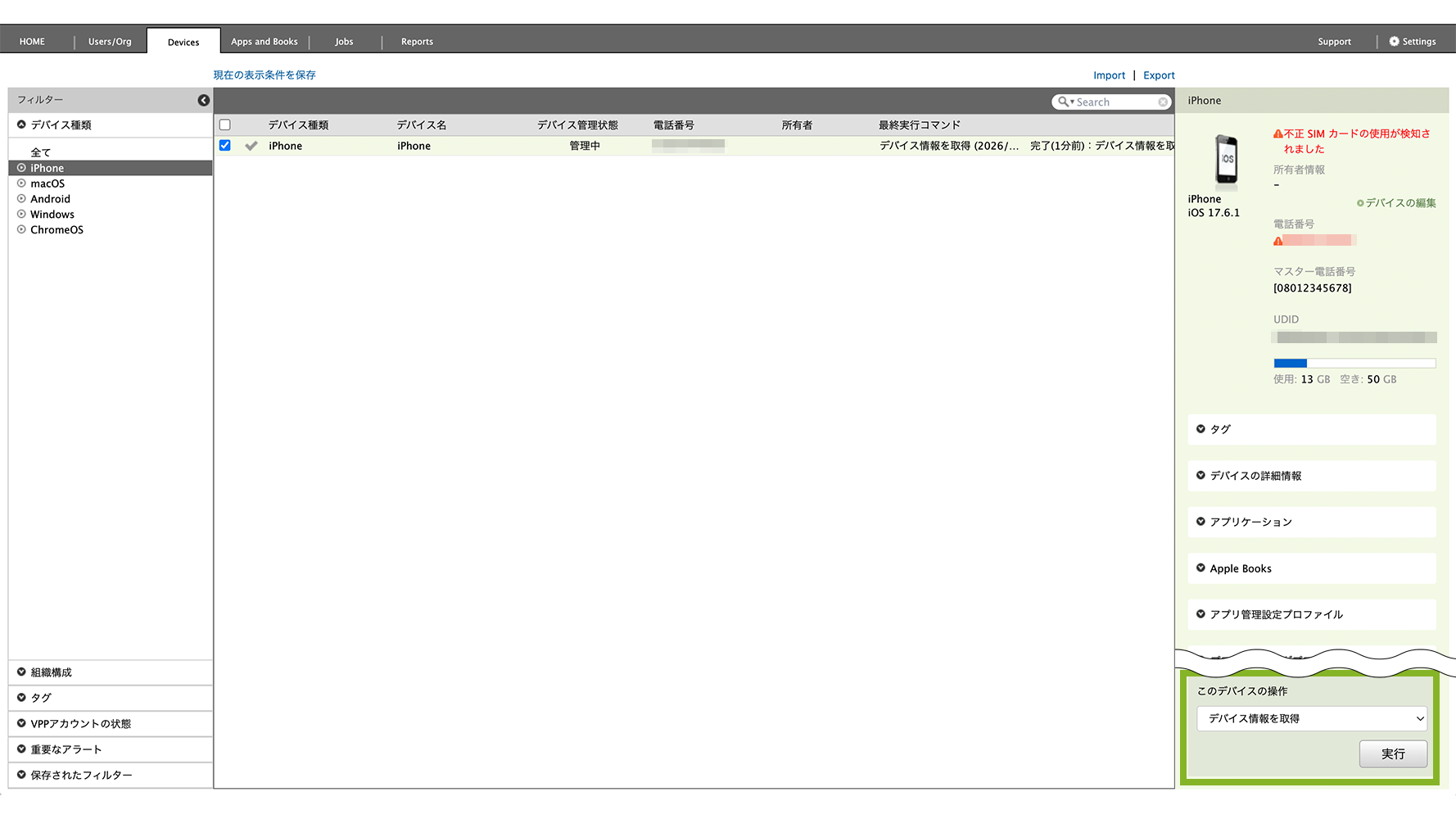1456x819 pixels.
Task: Click the iPhone device image
Action: (x=1226, y=161)
